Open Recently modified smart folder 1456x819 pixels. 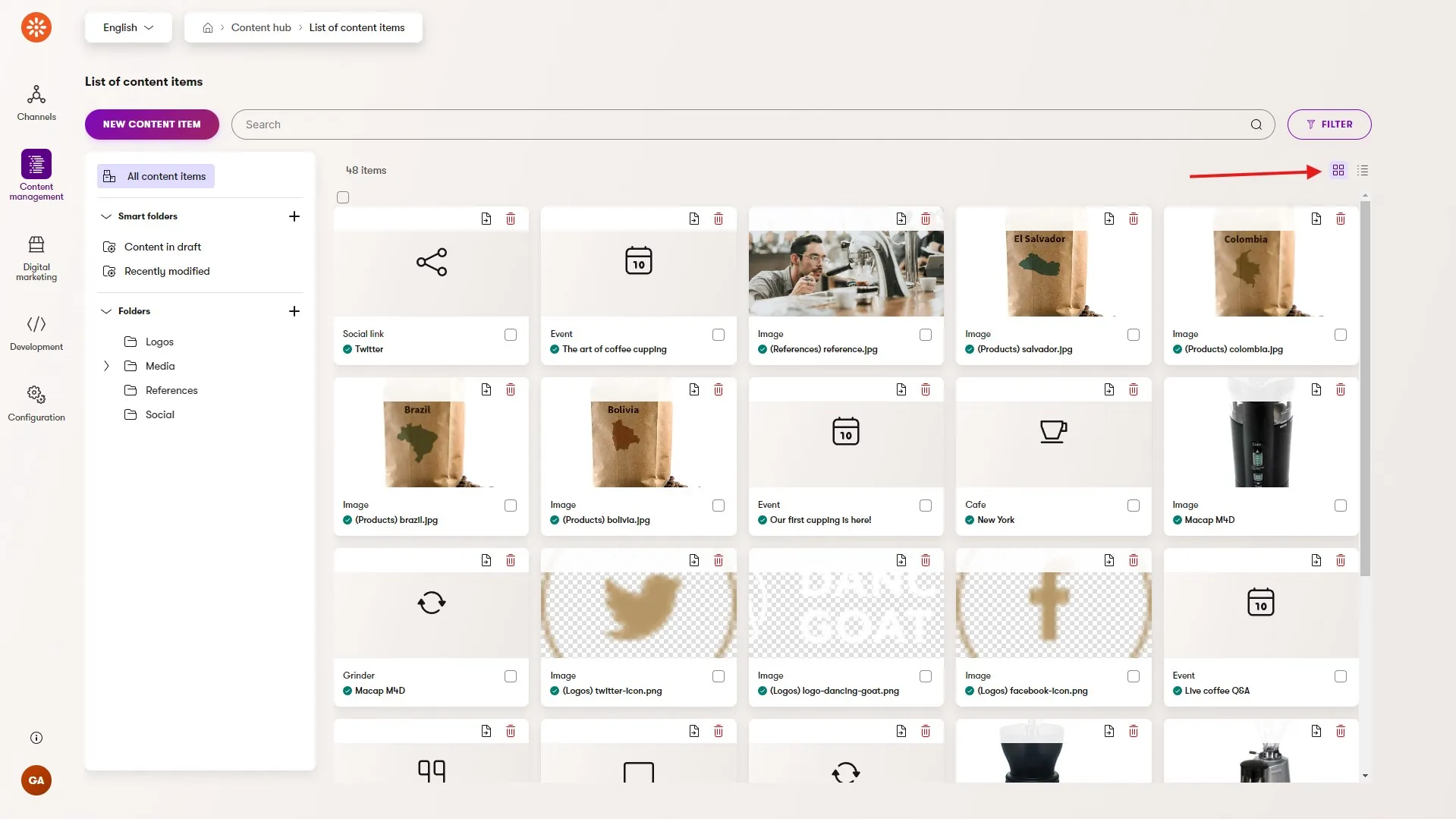pos(156,271)
